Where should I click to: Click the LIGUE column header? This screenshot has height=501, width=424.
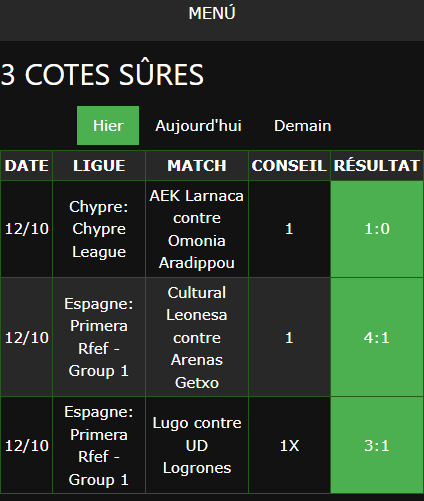coord(99,166)
